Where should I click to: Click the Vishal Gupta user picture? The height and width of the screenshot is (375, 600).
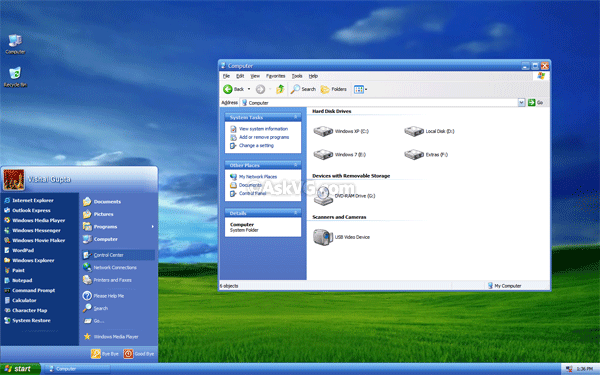[x=14, y=179]
